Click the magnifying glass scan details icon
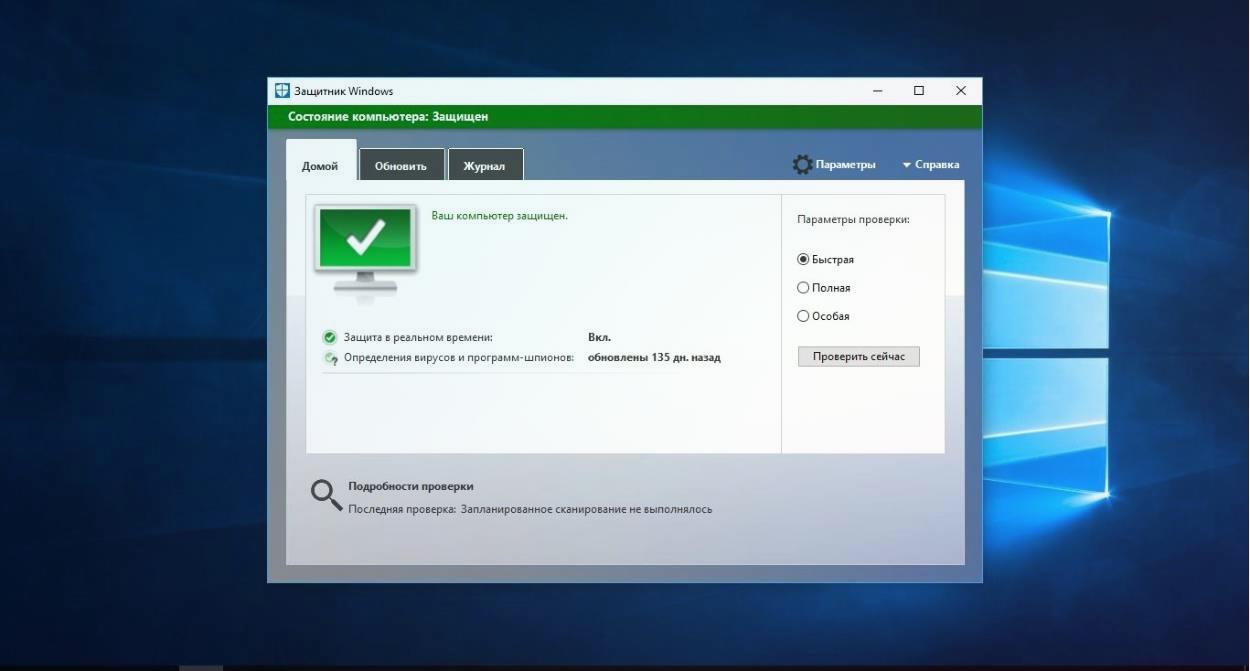This screenshot has width=1250, height=671. [x=326, y=495]
